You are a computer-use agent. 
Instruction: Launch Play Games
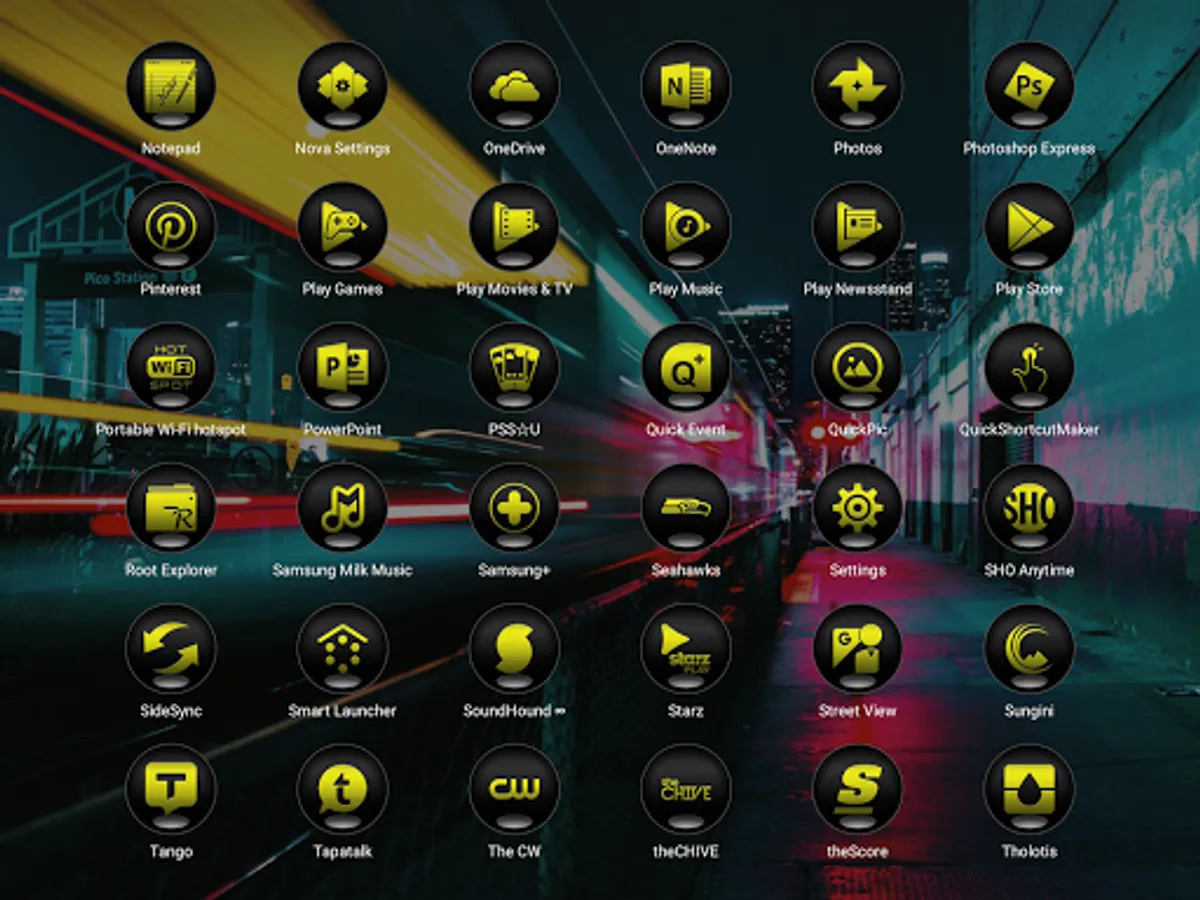tap(343, 227)
